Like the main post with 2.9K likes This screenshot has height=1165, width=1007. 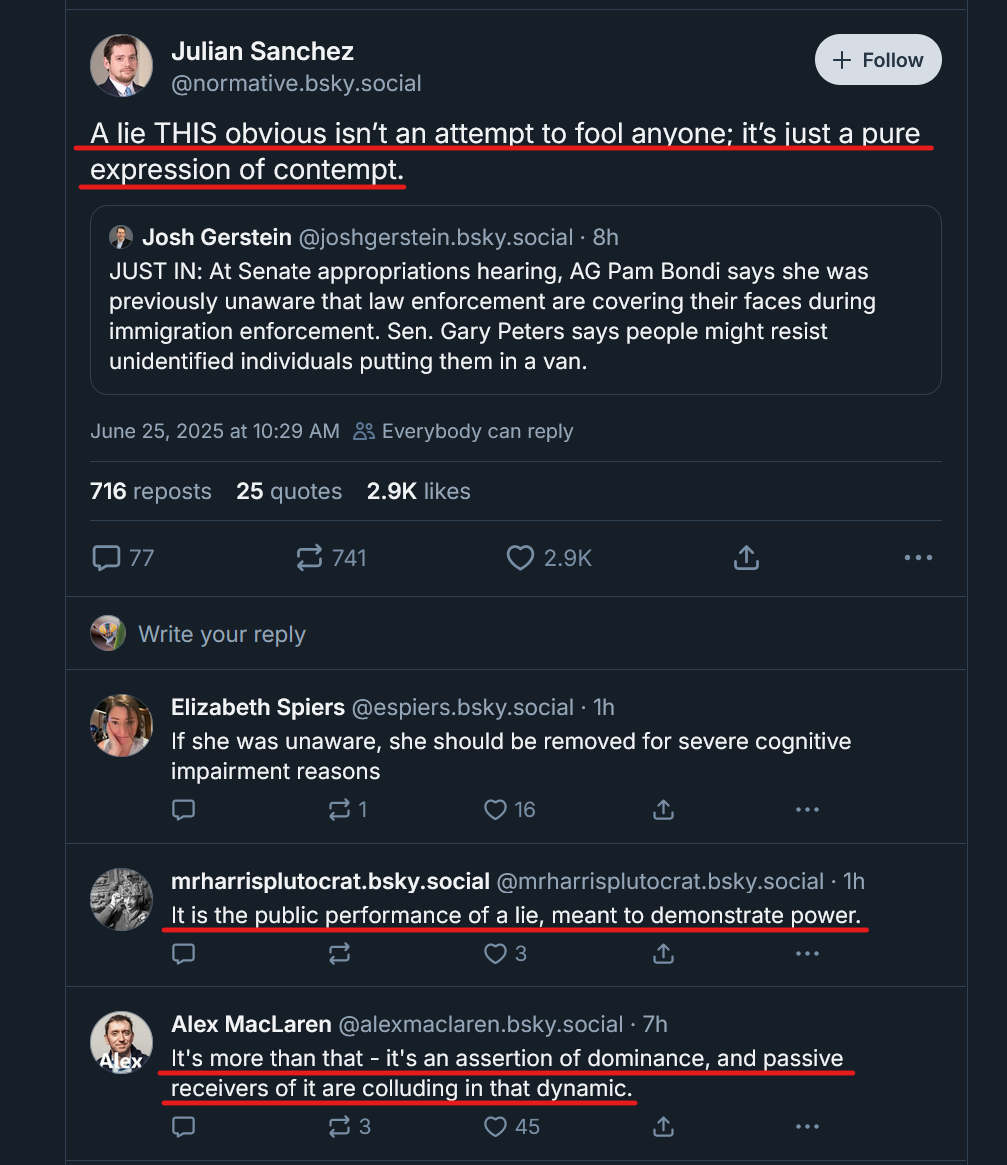coord(548,557)
